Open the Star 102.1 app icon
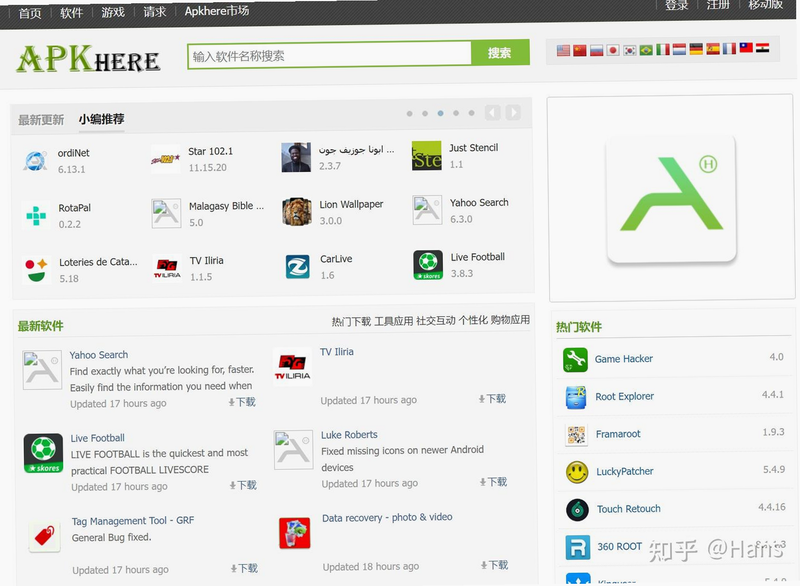 [165, 159]
